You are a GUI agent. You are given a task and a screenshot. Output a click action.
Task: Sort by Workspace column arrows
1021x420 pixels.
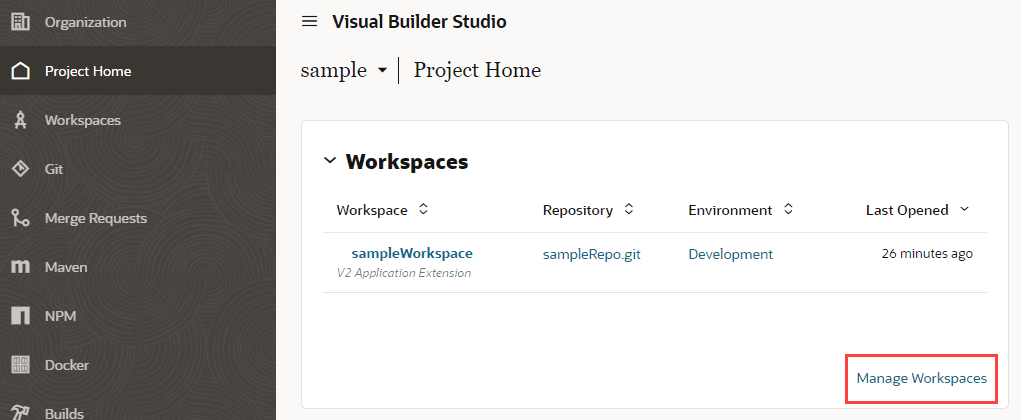tap(423, 210)
